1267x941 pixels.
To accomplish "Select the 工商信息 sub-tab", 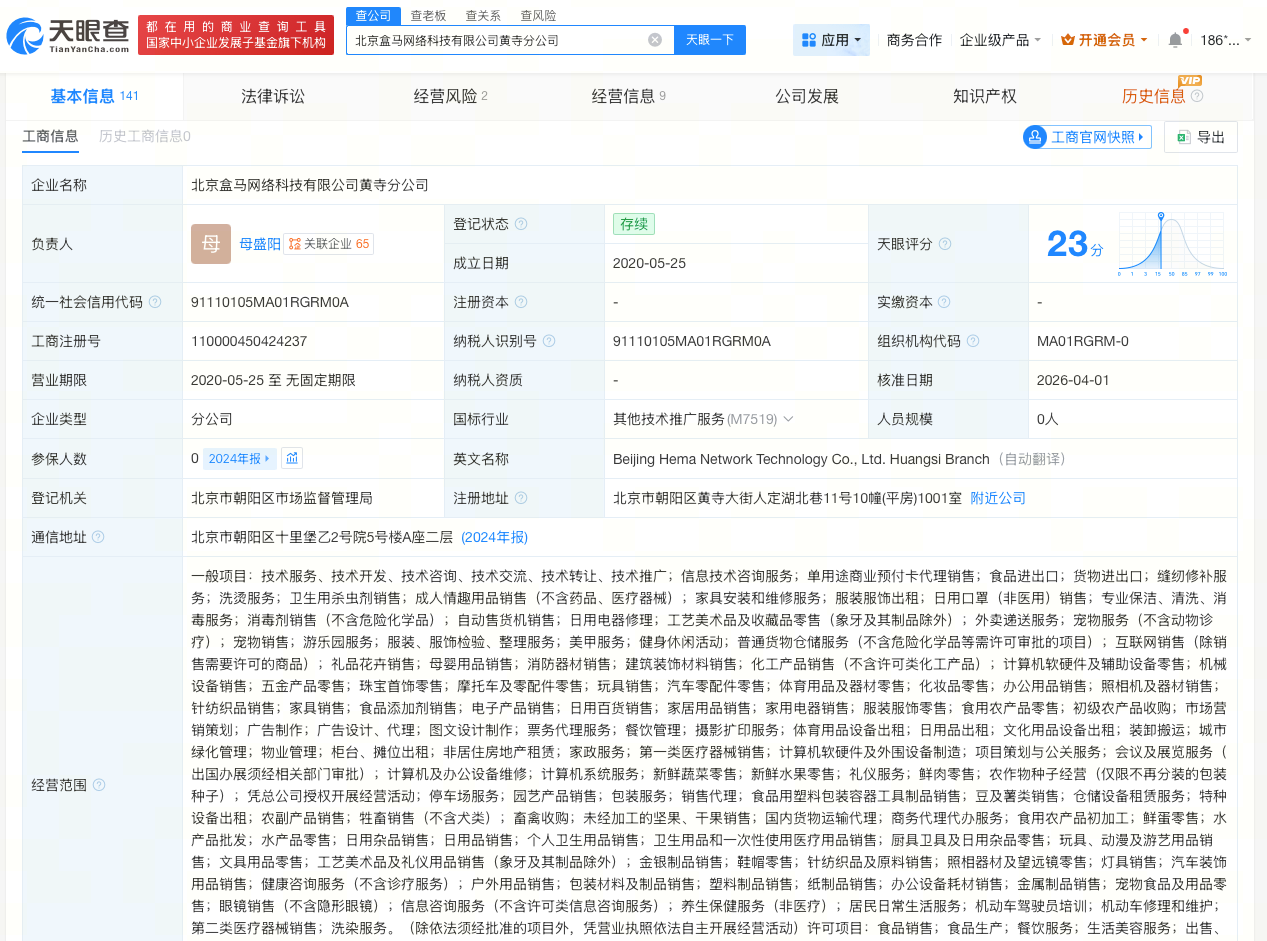I will coord(50,137).
